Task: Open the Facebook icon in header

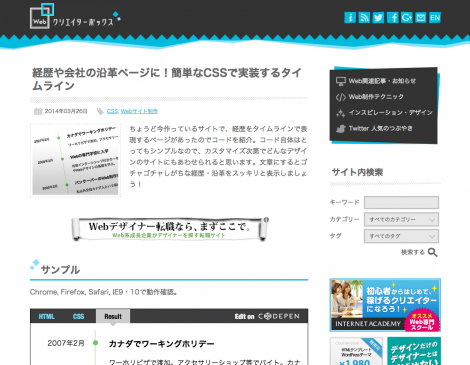Action: tap(392, 17)
